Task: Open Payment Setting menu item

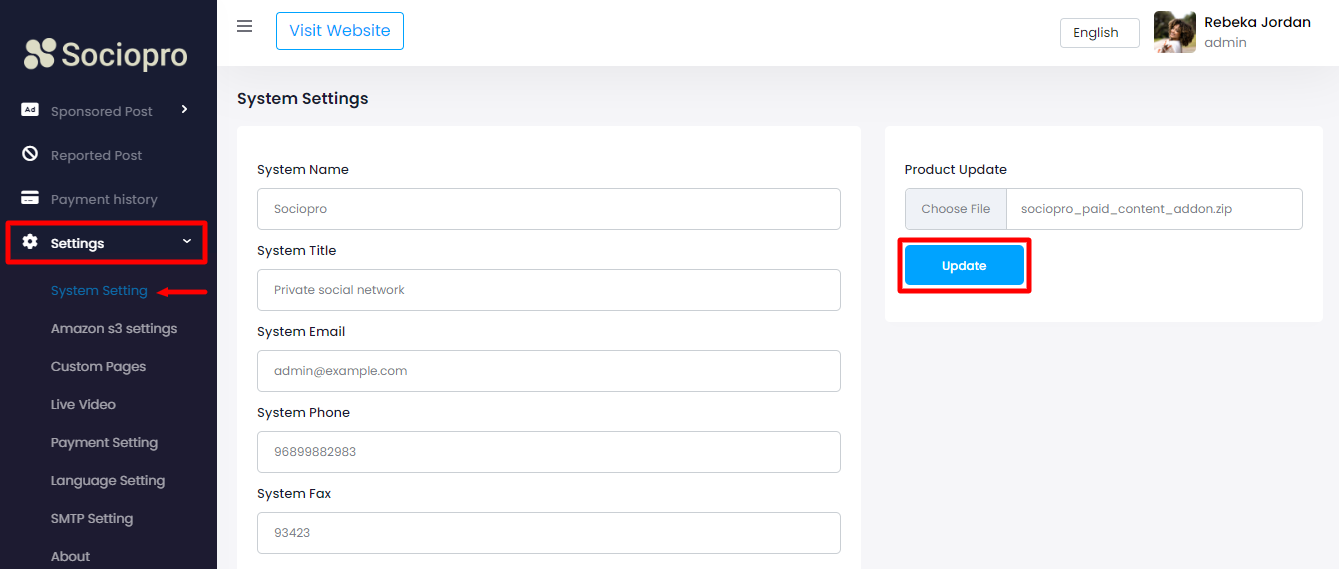Action: pyautogui.click(x=104, y=443)
